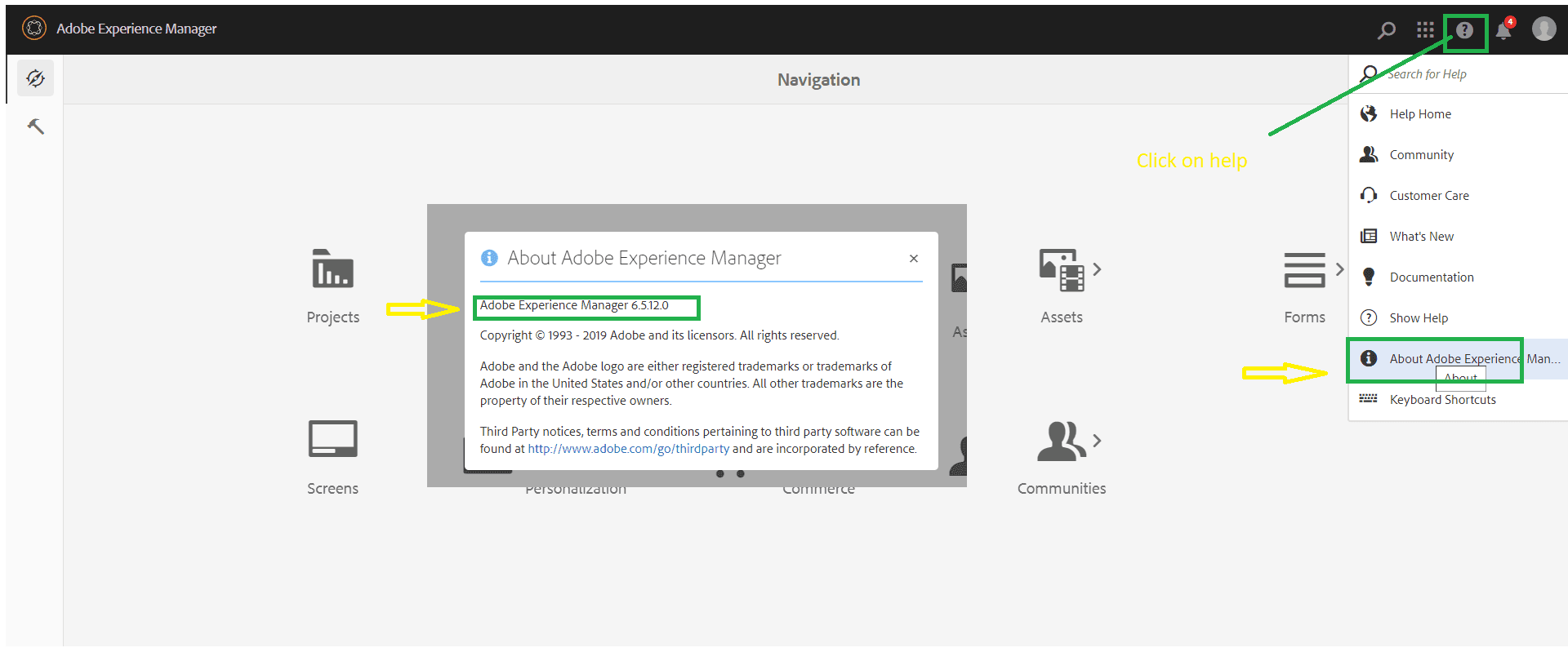
Task: Click the copyright 1993 - 2019 line
Action: (659, 335)
